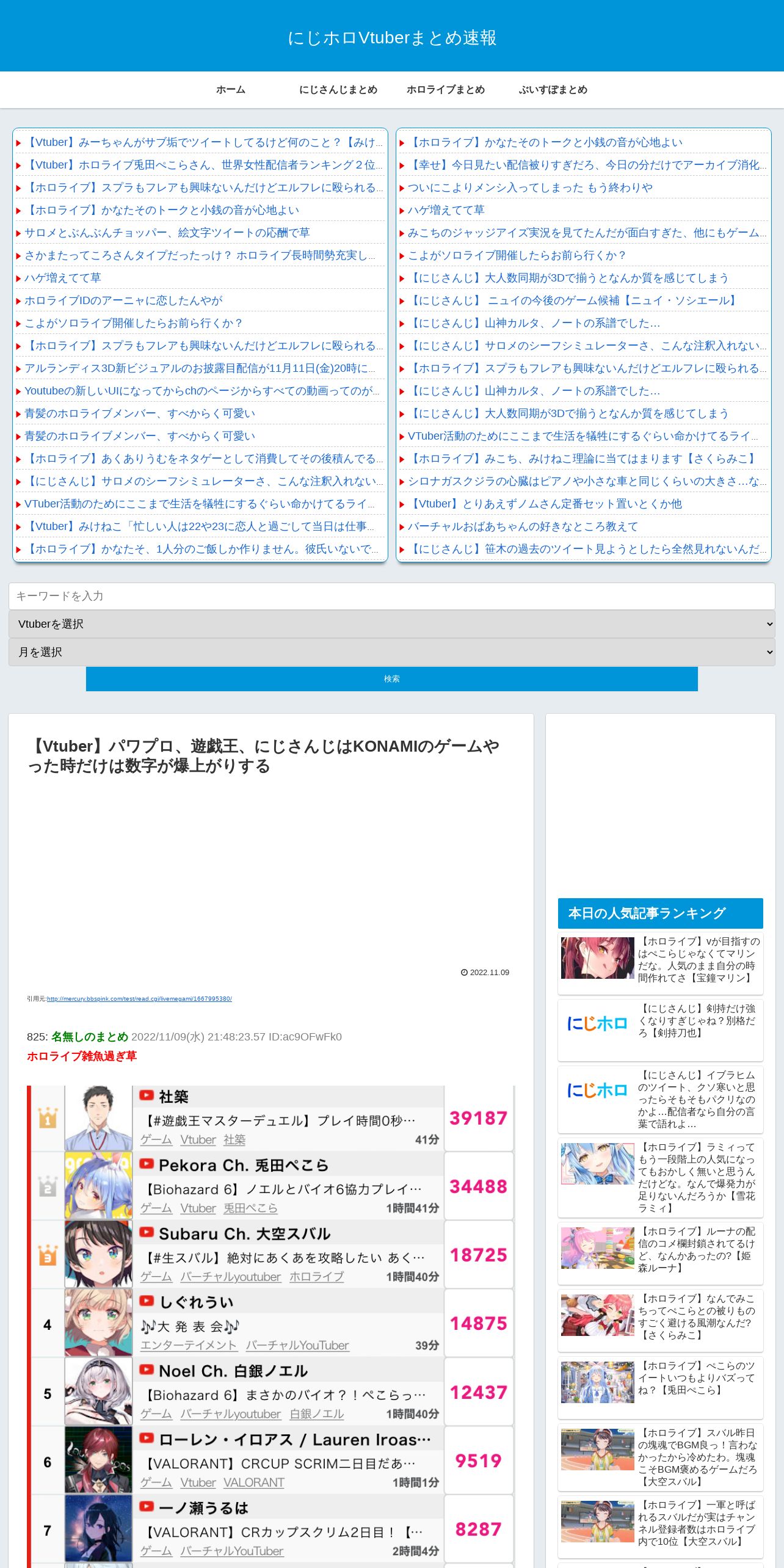Click the red comment ホロライブ雑魚過ぎ草

tap(82, 1056)
